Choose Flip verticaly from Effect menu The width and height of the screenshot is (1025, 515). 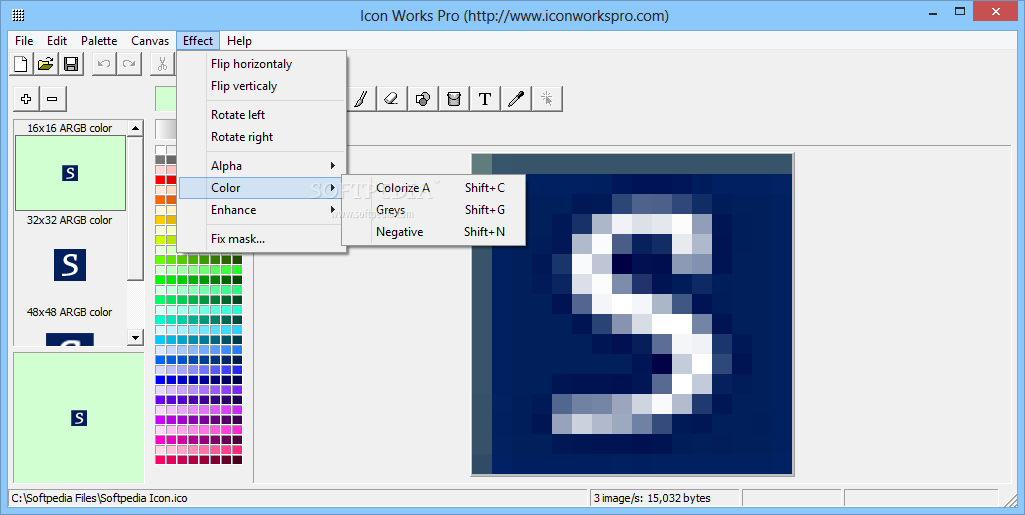pos(261,86)
